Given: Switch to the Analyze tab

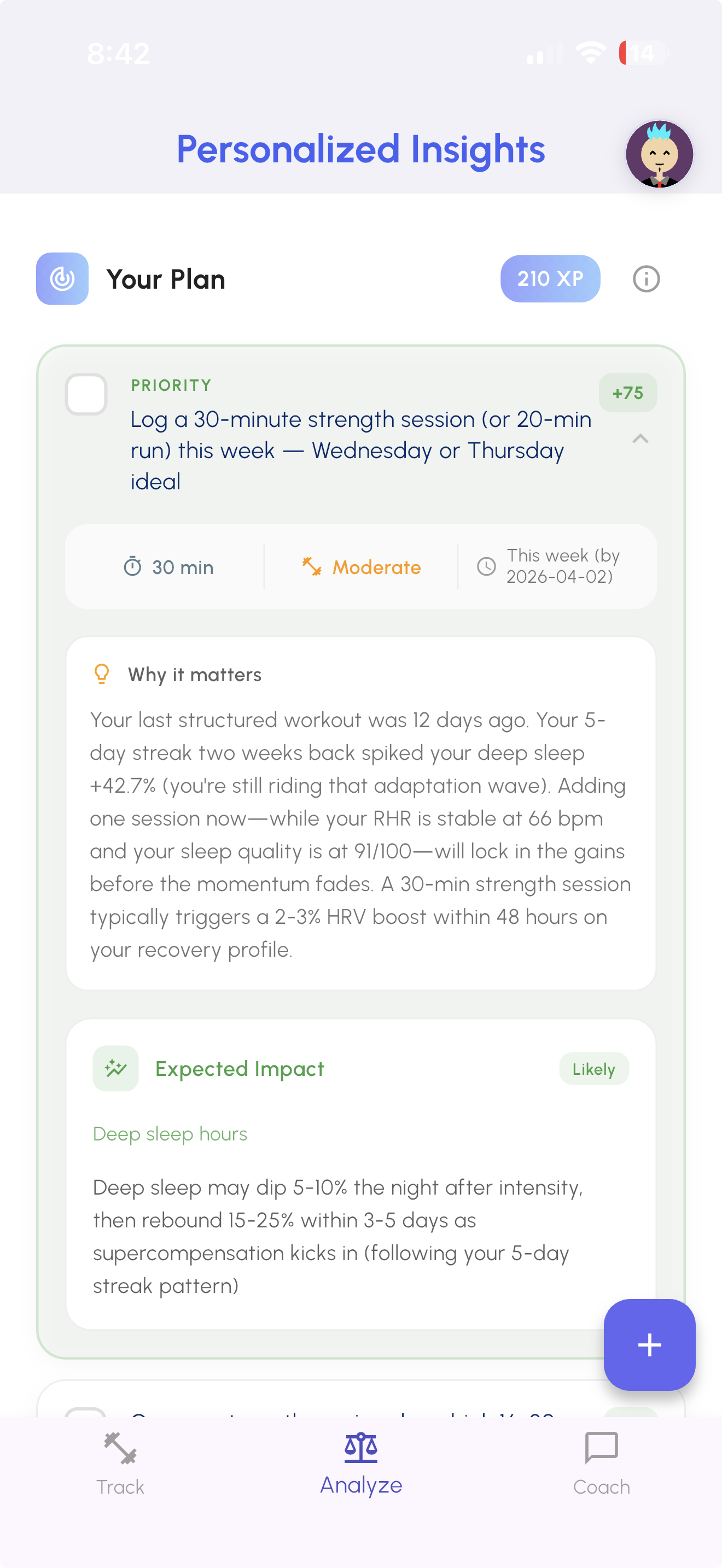Looking at the screenshot, I should coord(361,1467).
